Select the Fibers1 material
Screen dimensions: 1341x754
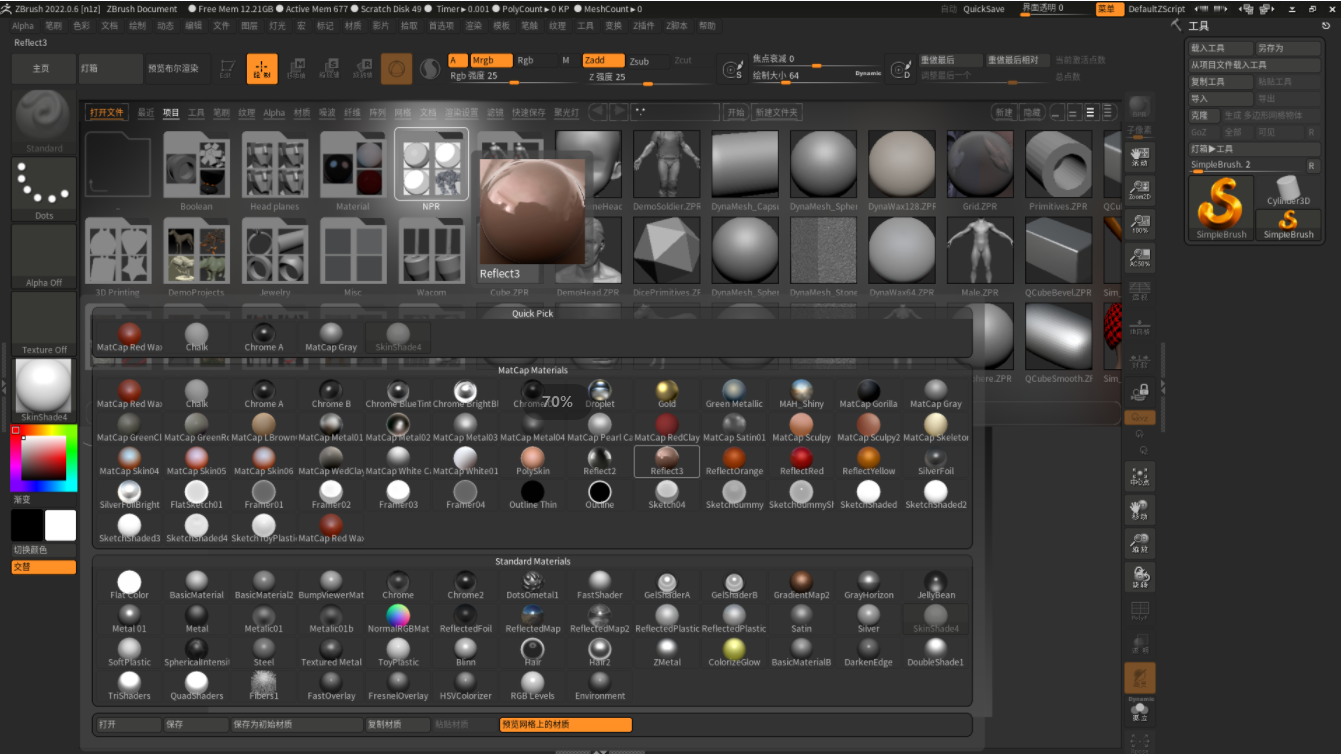[x=264, y=686]
